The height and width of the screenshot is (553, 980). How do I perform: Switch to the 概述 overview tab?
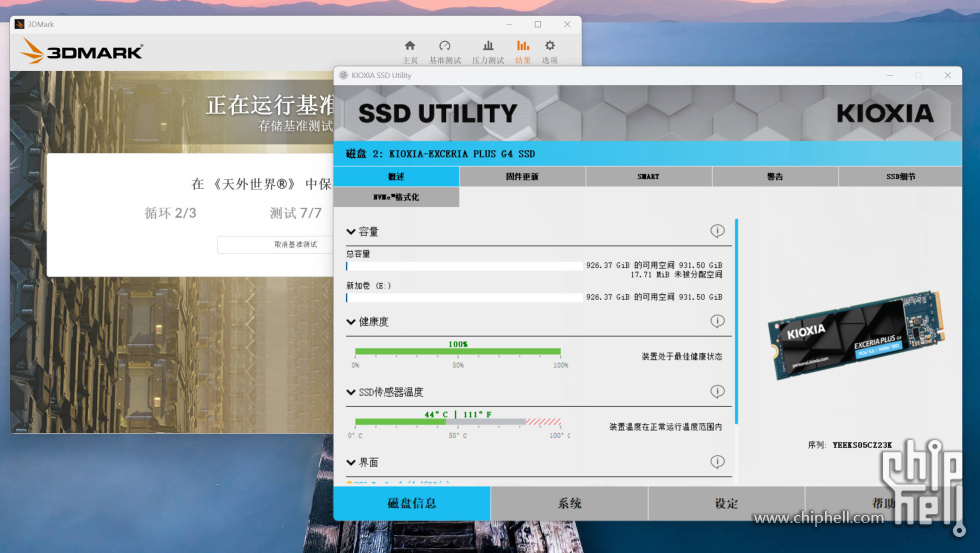[396, 176]
